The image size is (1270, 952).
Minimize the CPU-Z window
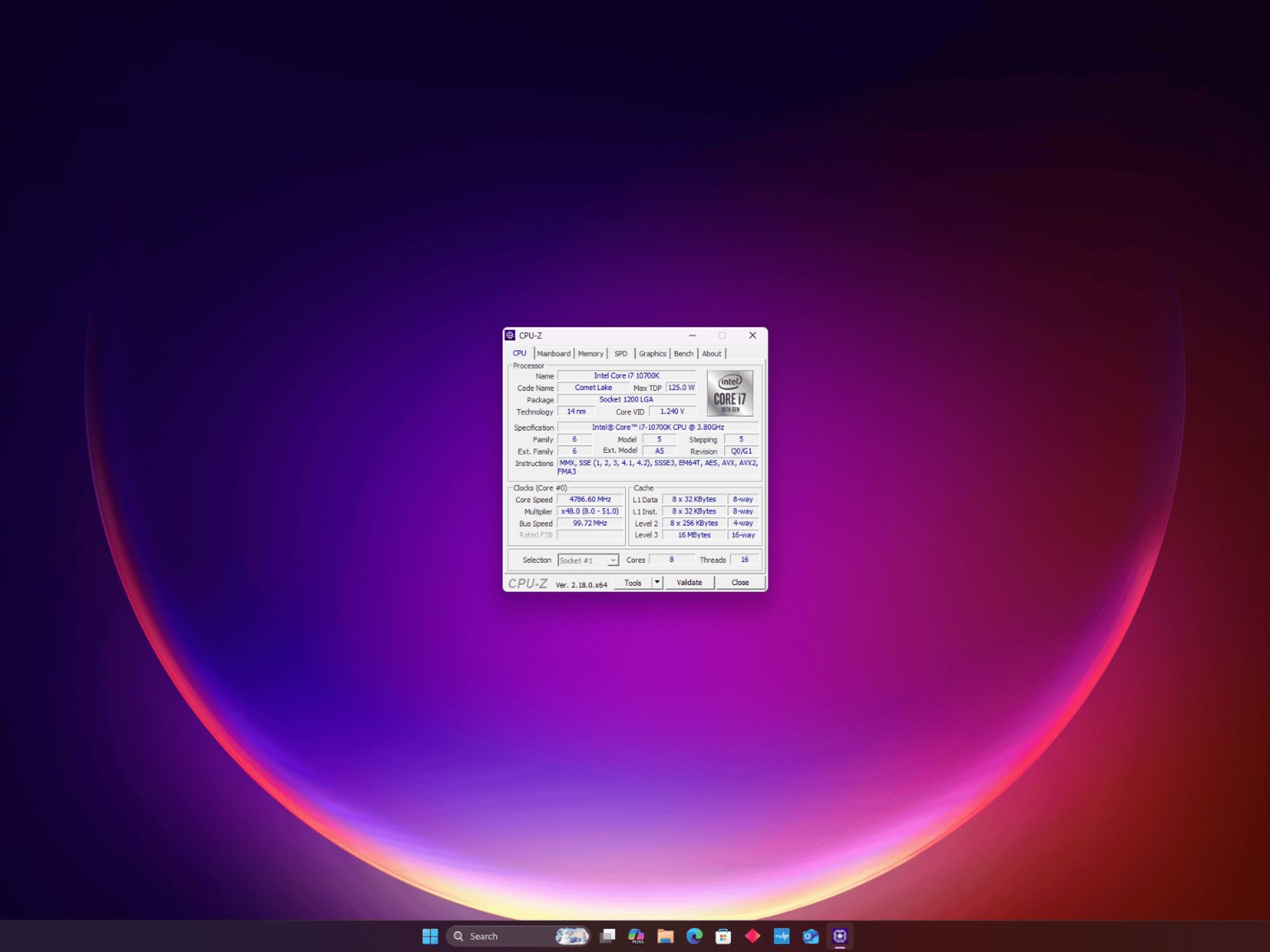tap(693, 335)
